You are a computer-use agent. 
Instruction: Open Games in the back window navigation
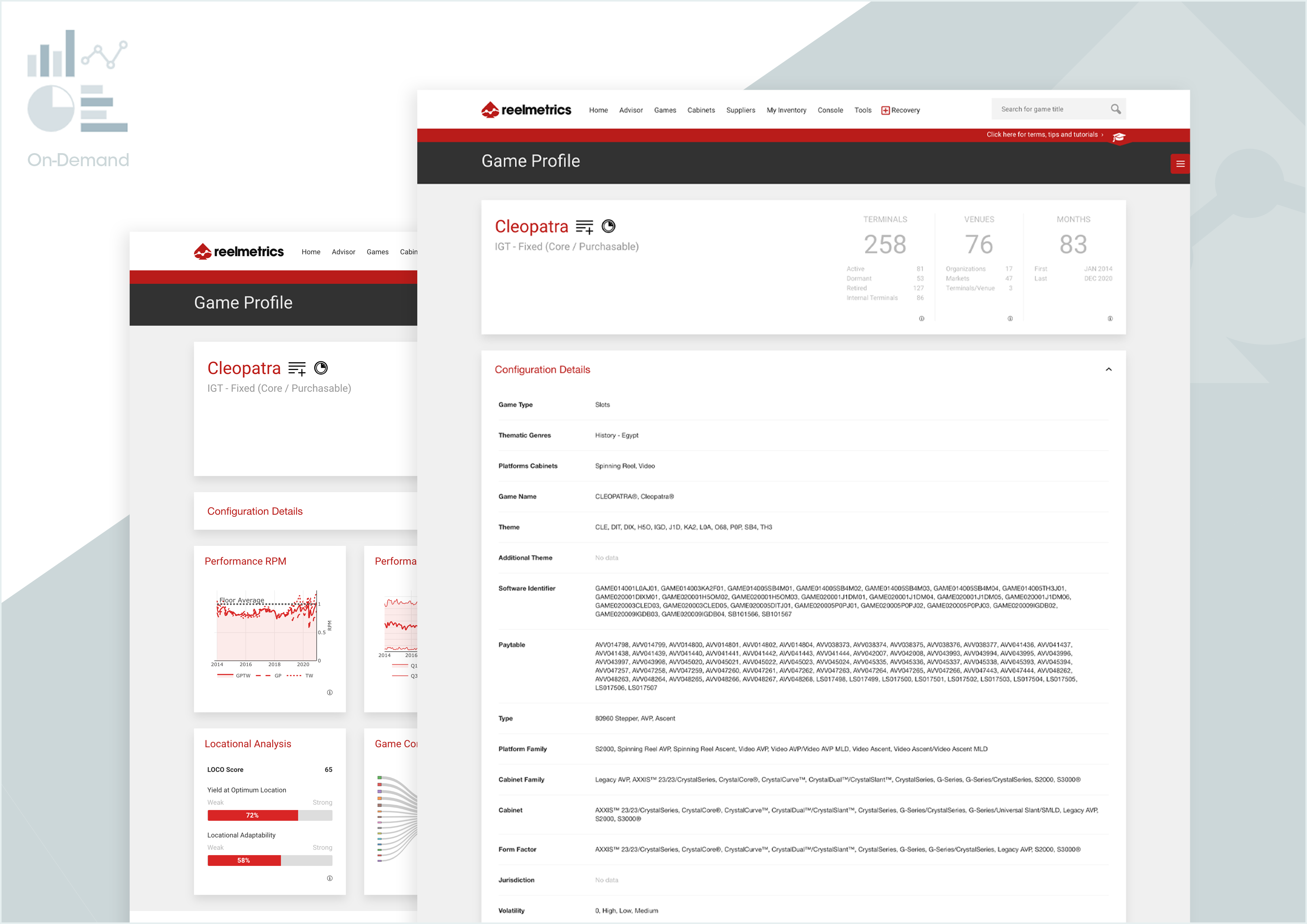pyautogui.click(x=377, y=252)
